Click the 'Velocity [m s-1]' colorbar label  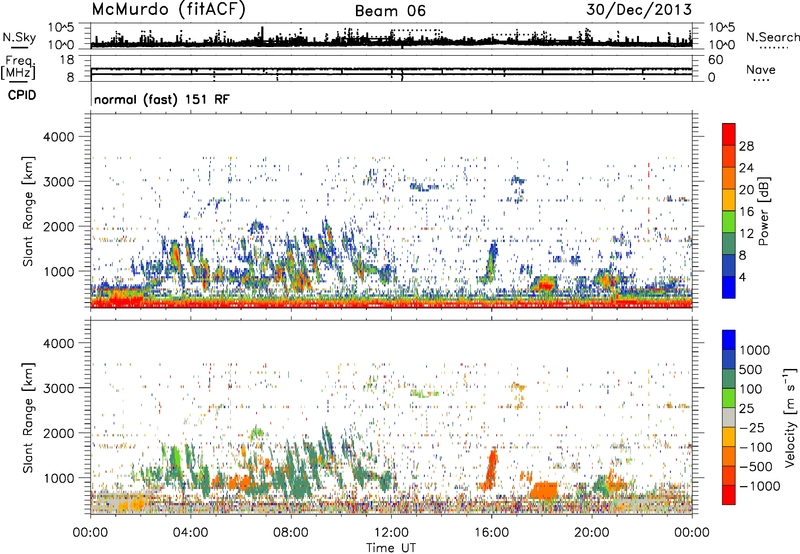(790, 417)
